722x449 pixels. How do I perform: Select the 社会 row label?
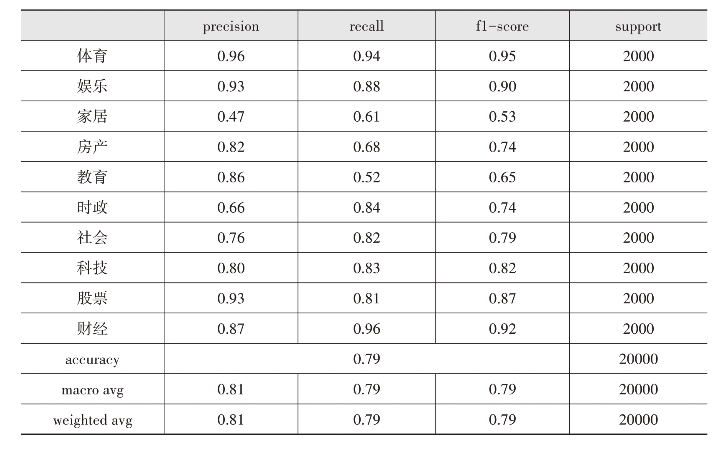(x=92, y=238)
